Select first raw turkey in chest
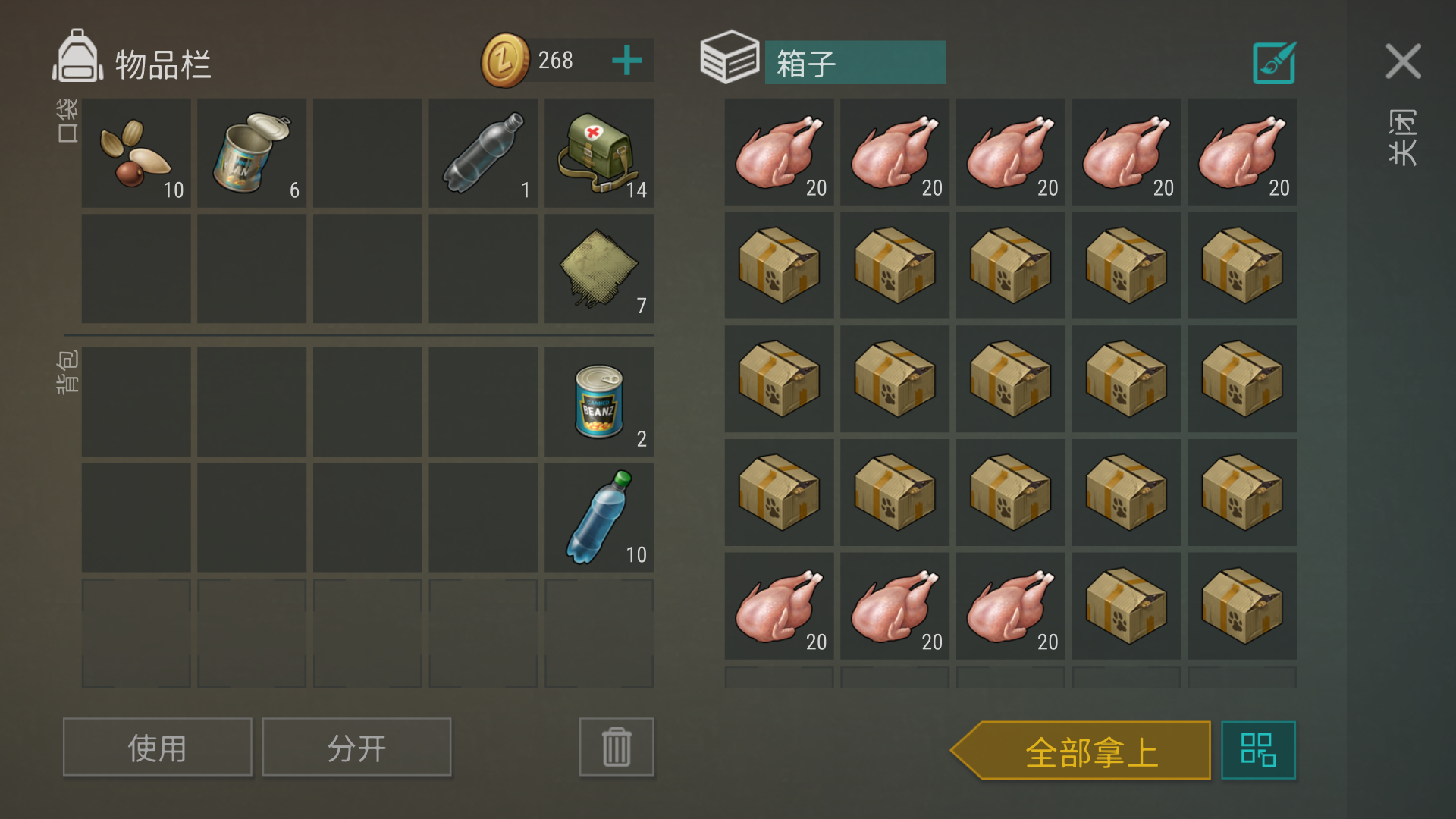The image size is (1456, 819). (779, 152)
